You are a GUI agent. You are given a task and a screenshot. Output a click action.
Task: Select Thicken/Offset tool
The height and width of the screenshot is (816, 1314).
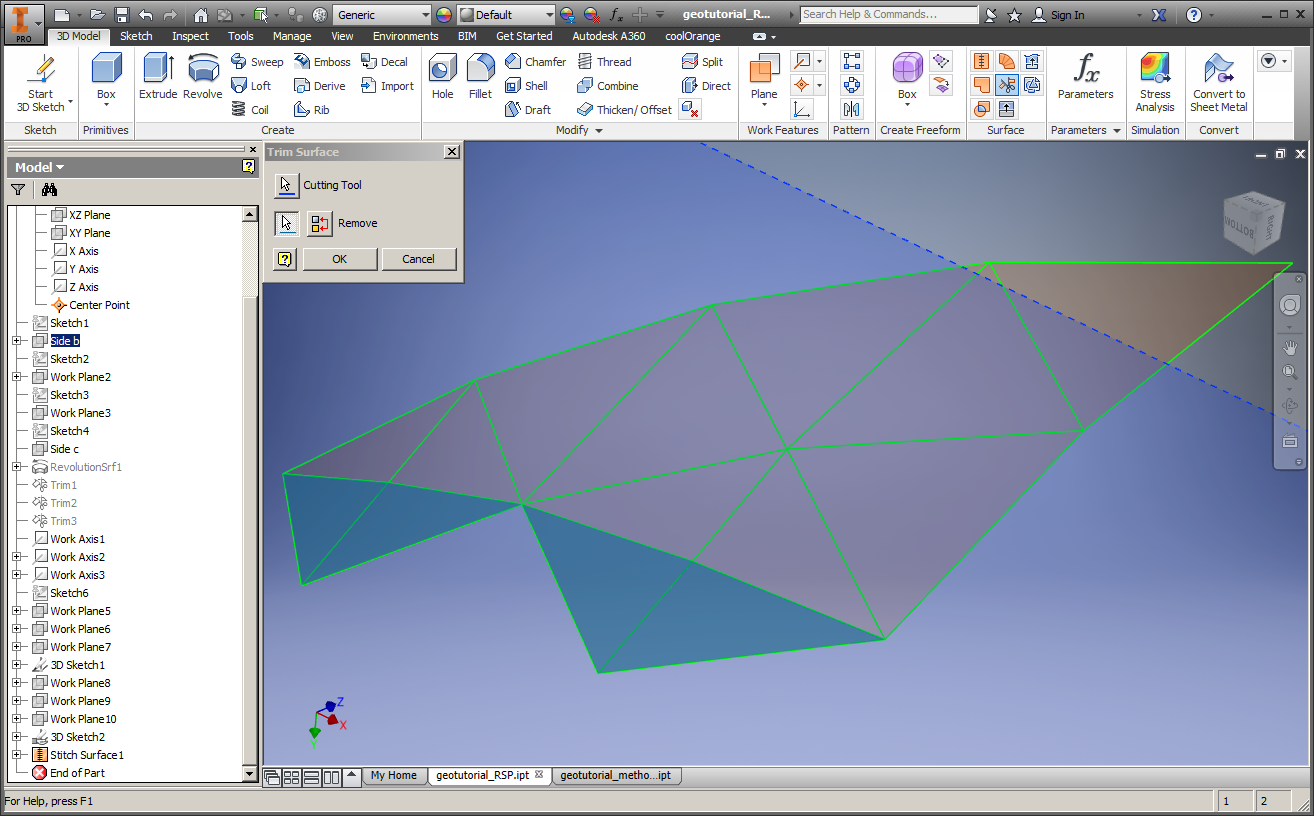624,110
